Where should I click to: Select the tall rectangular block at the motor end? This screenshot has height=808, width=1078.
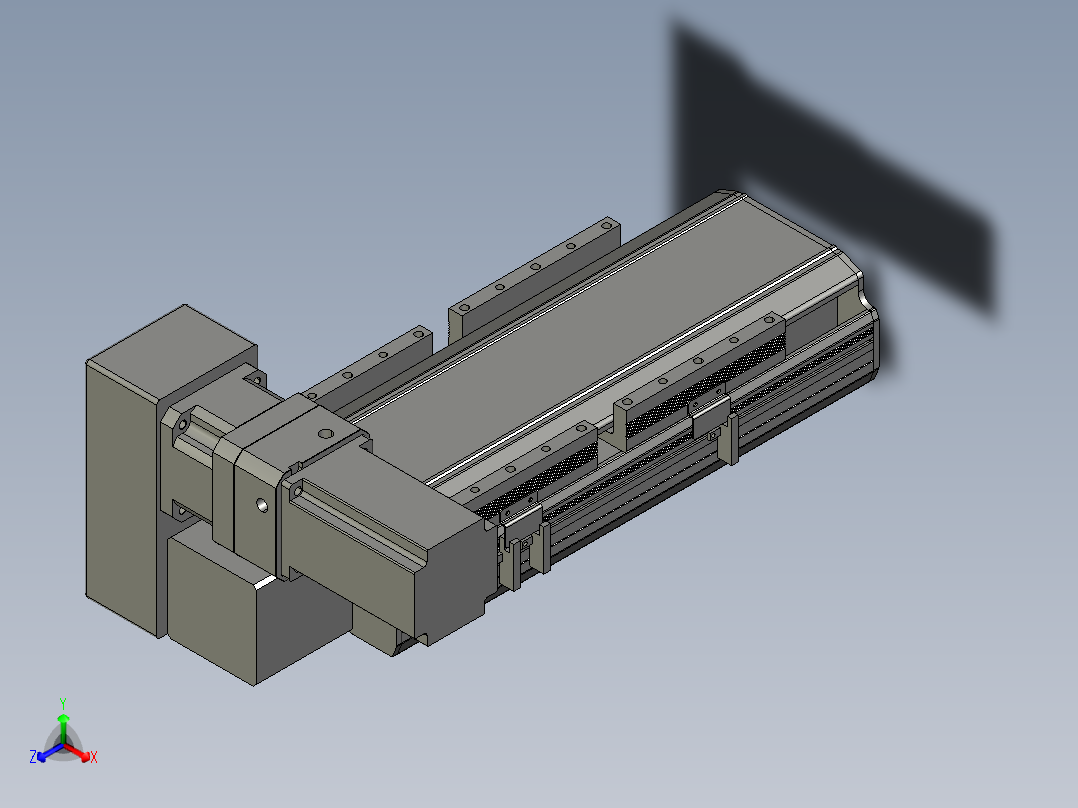[x=124, y=481]
